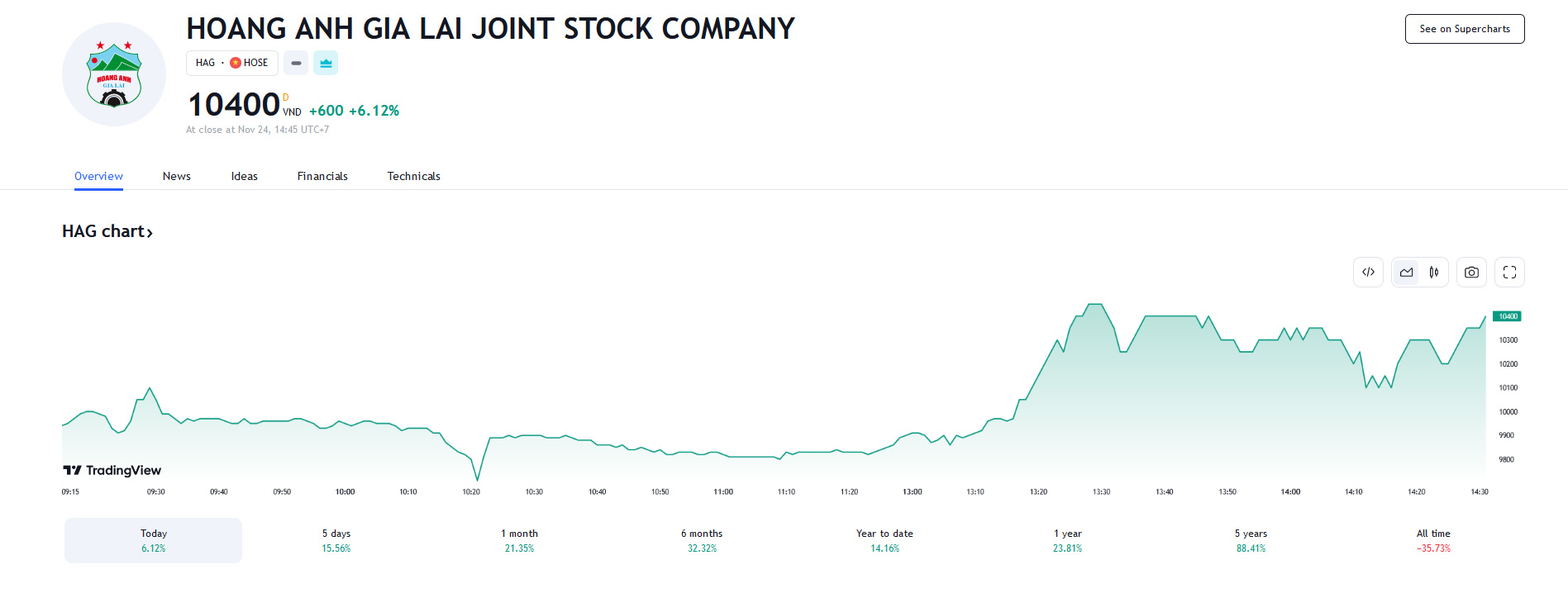
Task: Click the green 10400 price label on the axis
Action: click(x=1508, y=316)
